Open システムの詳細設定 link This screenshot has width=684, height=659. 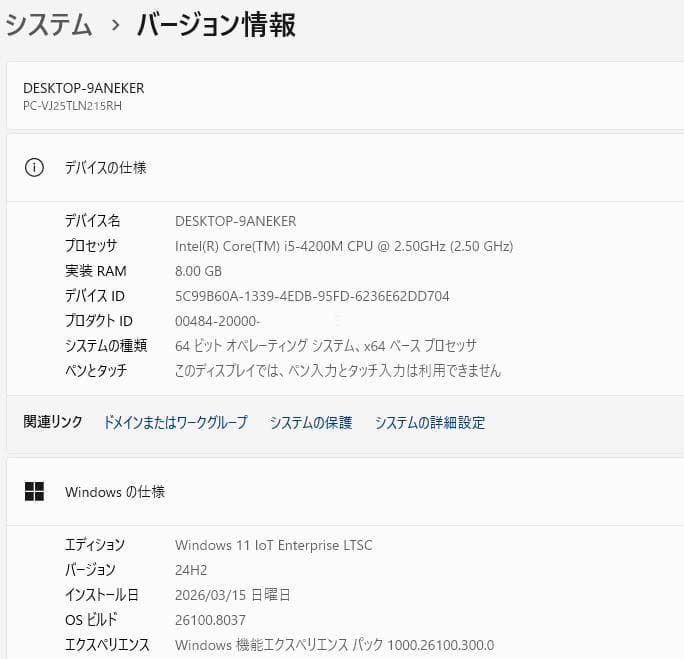[430, 423]
